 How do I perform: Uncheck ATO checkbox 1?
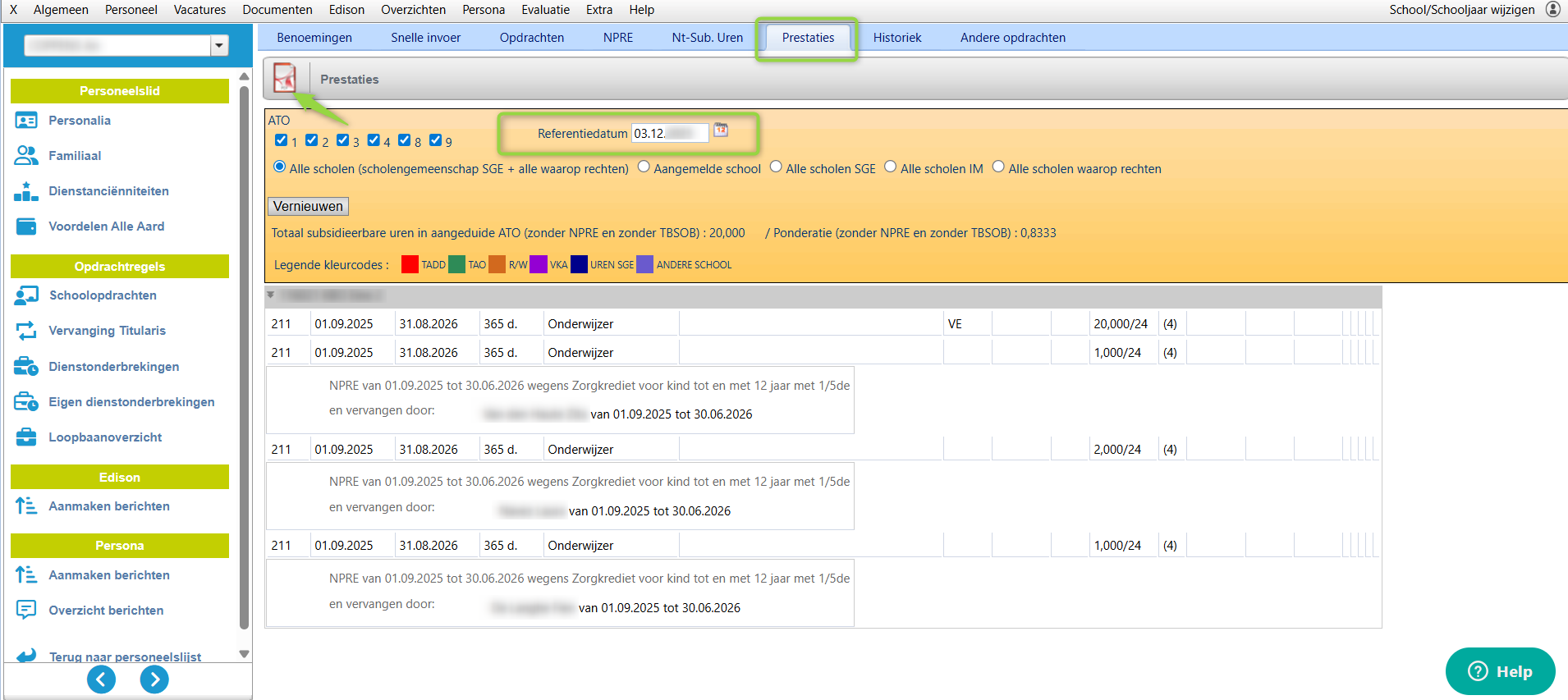[x=282, y=140]
